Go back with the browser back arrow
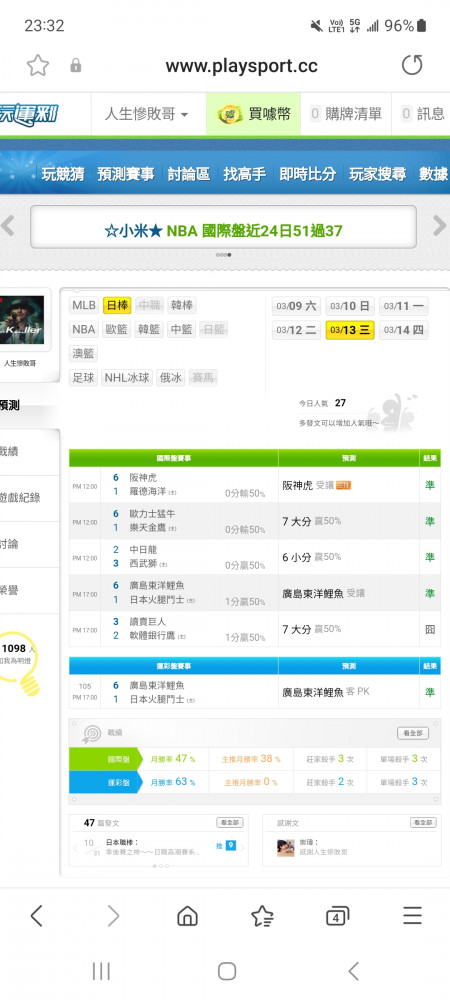The width and height of the screenshot is (450, 1000). click(36, 916)
